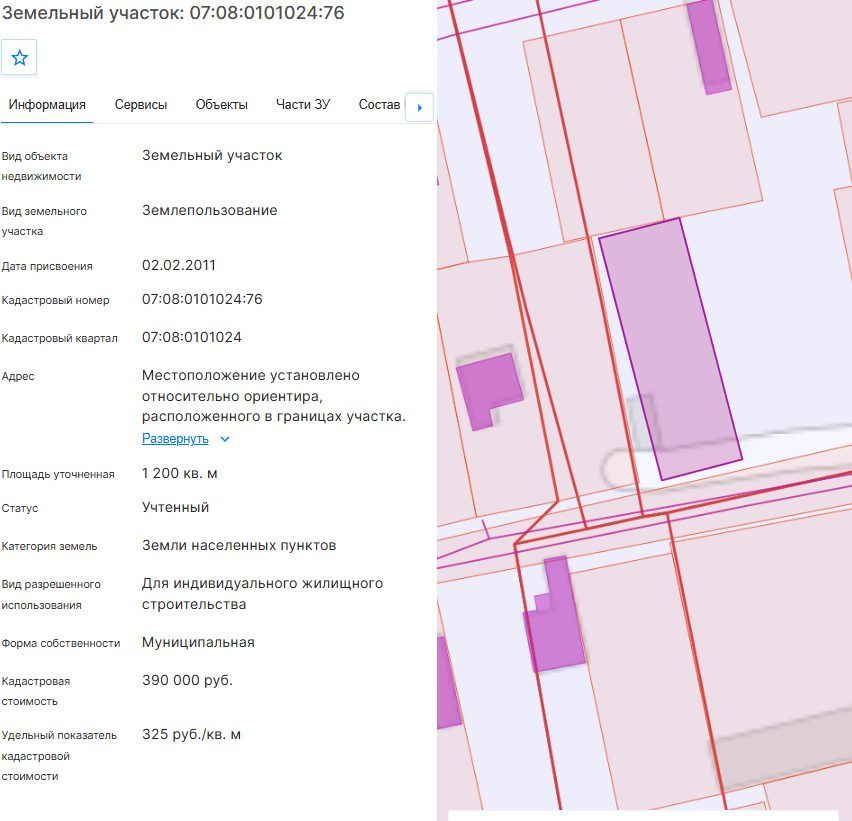Screen dimensions: 852x821
Task: Select the highlighted purple parcel on map
Action: coord(671,349)
